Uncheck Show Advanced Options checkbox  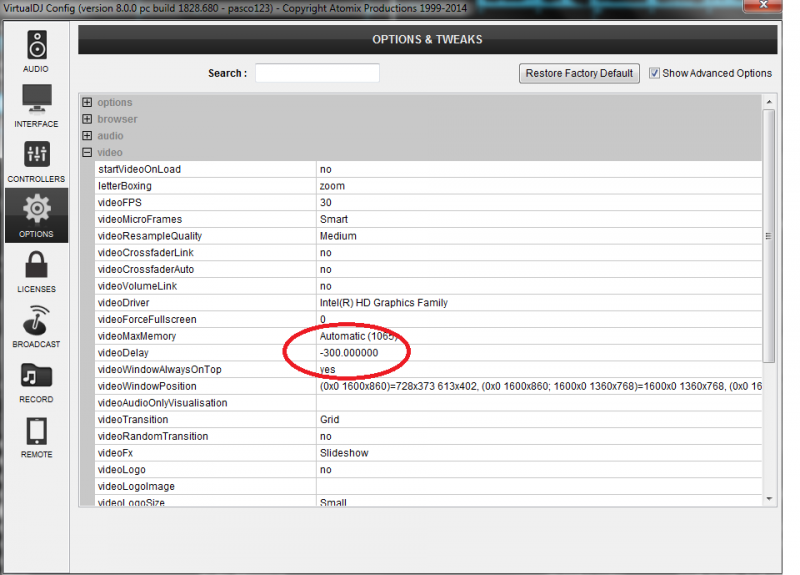coord(655,73)
